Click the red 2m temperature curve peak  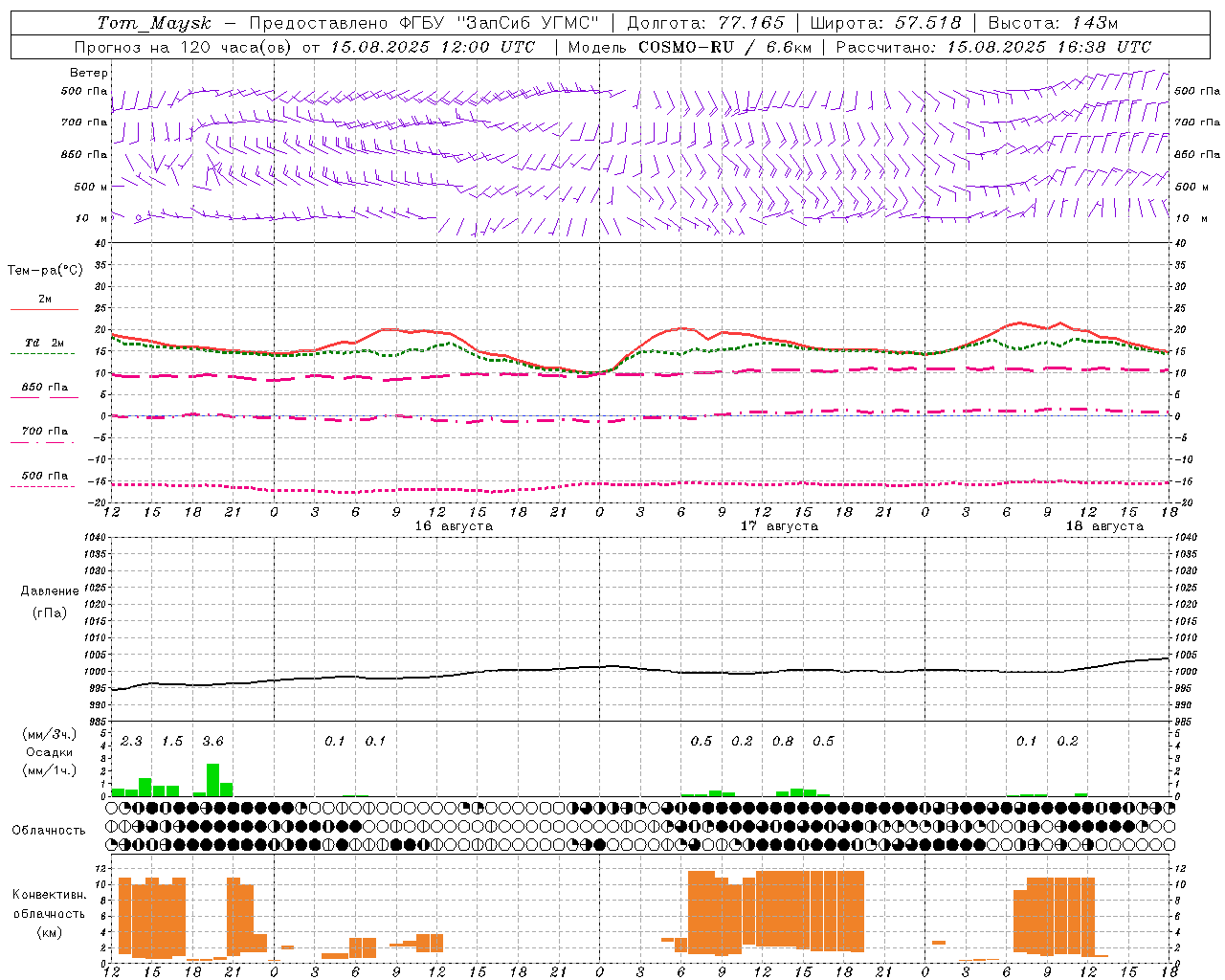1019,323
